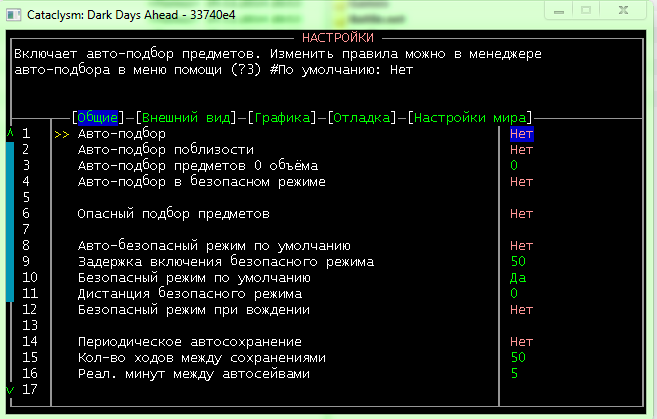This screenshot has width=657, height=419.
Task: Toggle Нет value for Опасный подбор предметов
Action: (x=522, y=214)
